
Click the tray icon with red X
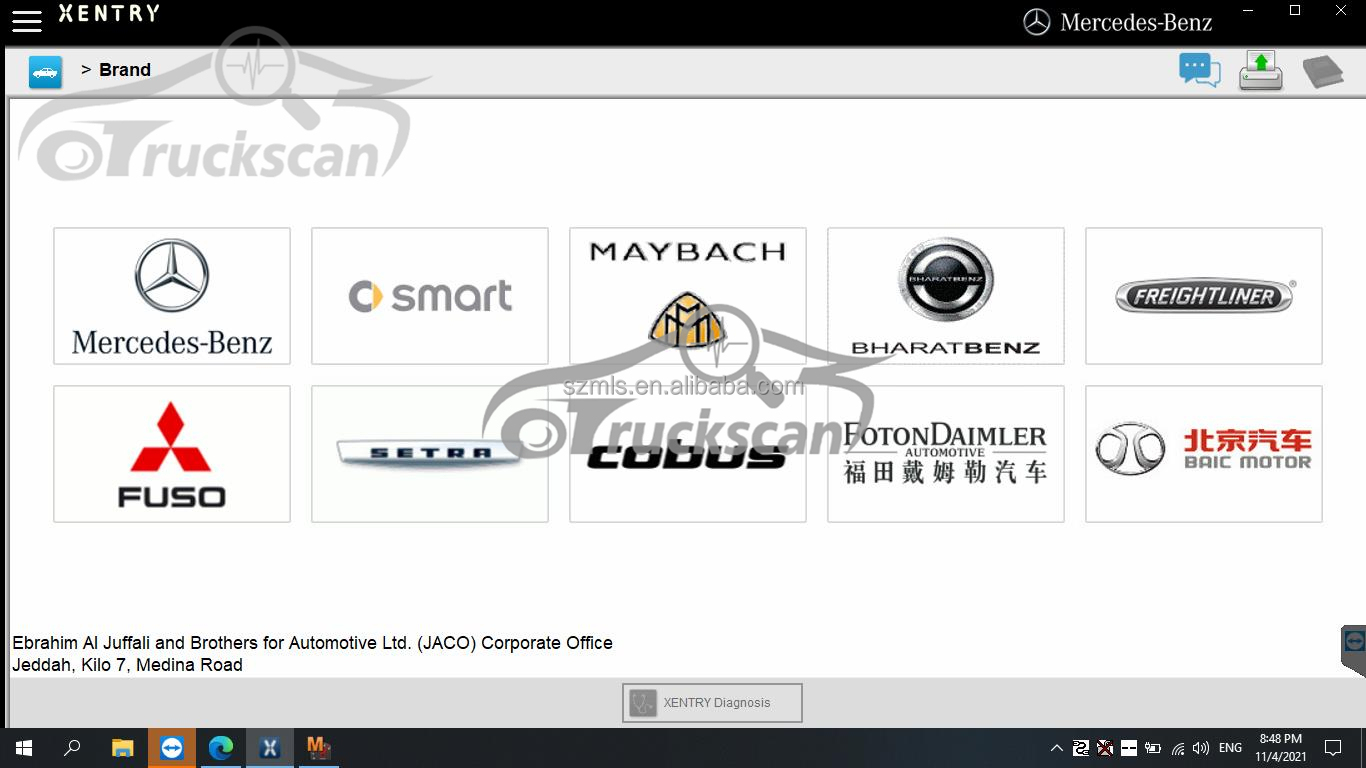[1105, 748]
